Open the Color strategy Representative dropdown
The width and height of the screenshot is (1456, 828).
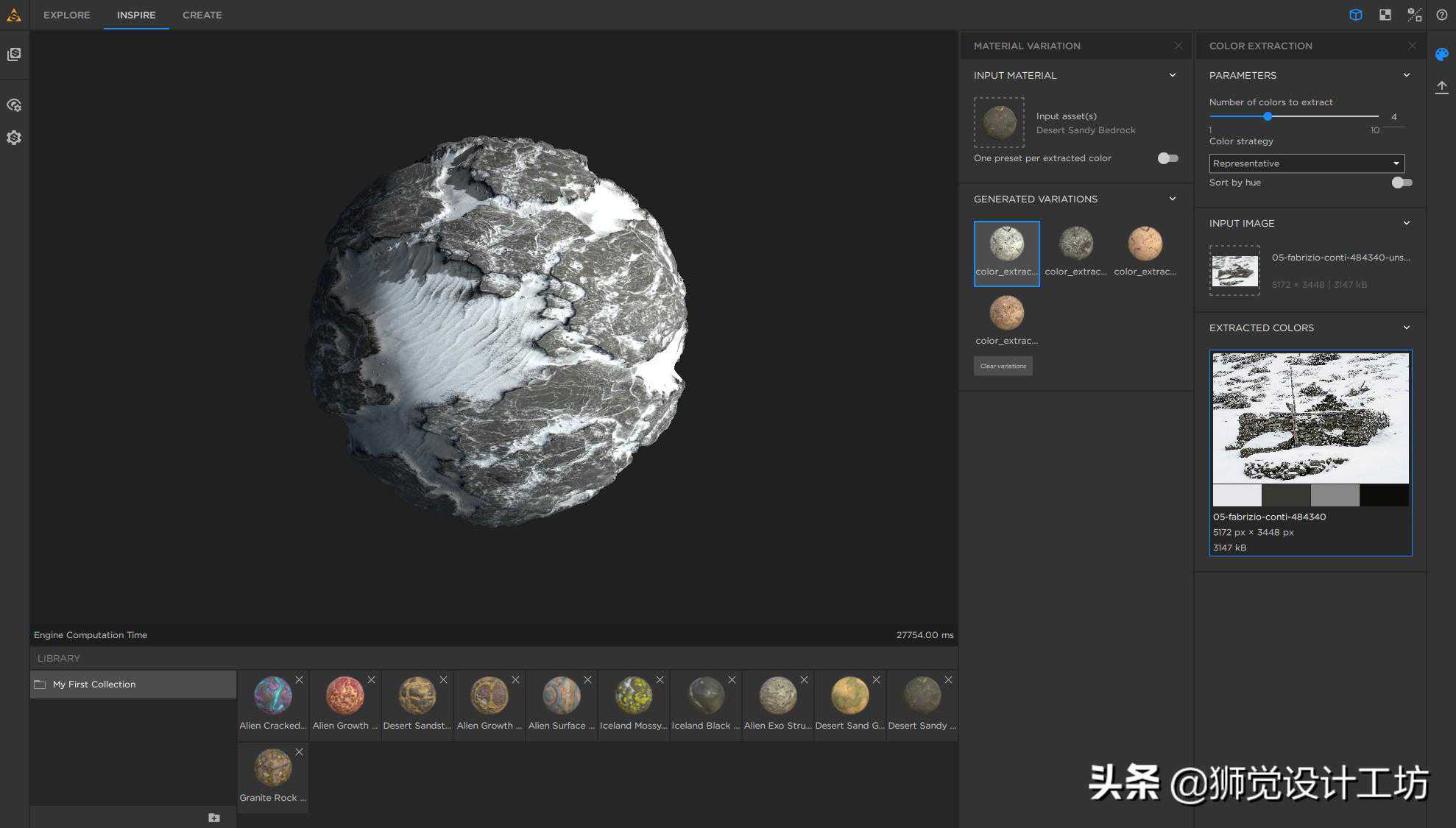coord(1306,163)
